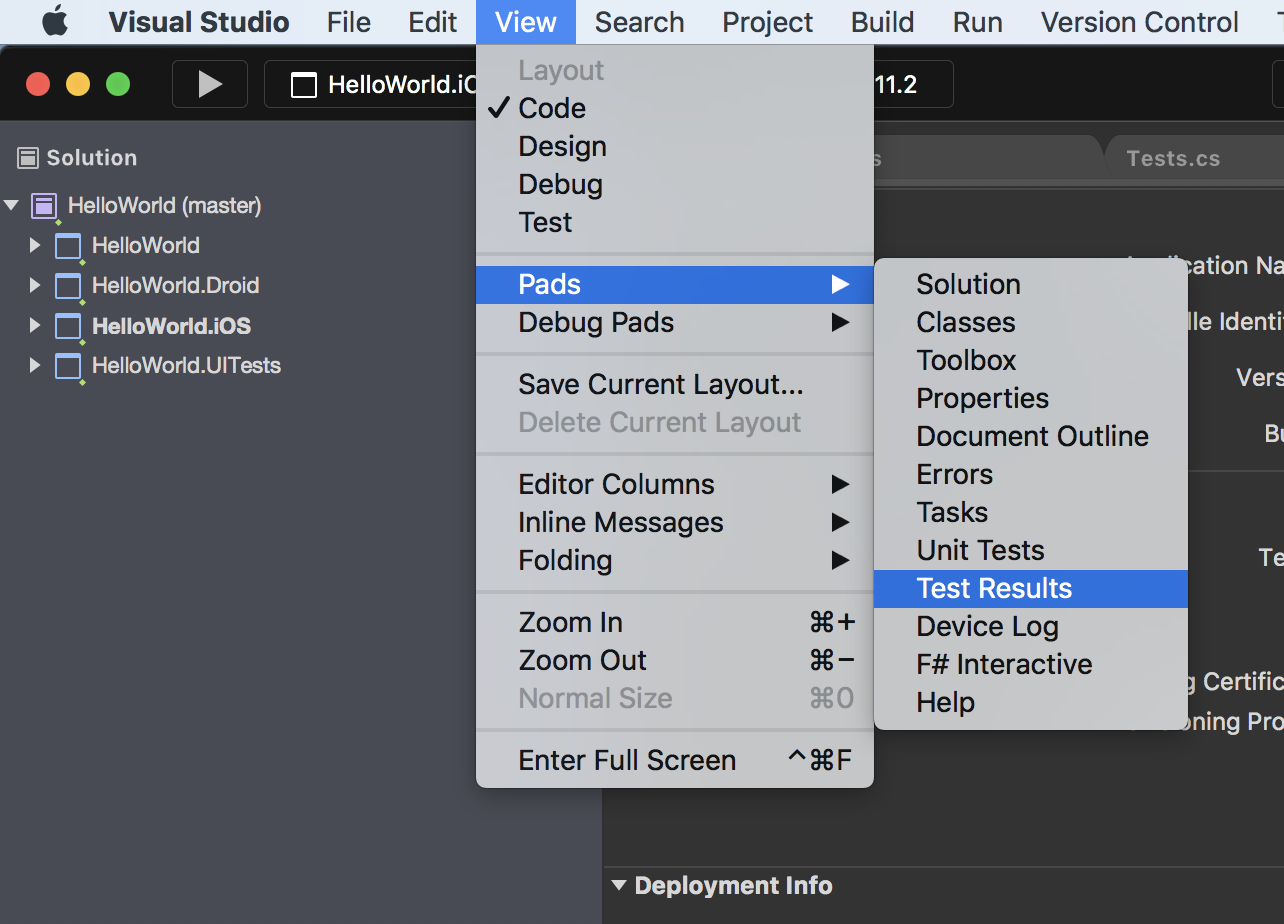Collapse the Deployment Info section
The width and height of the screenshot is (1284, 924).
(x=618, y=885)
